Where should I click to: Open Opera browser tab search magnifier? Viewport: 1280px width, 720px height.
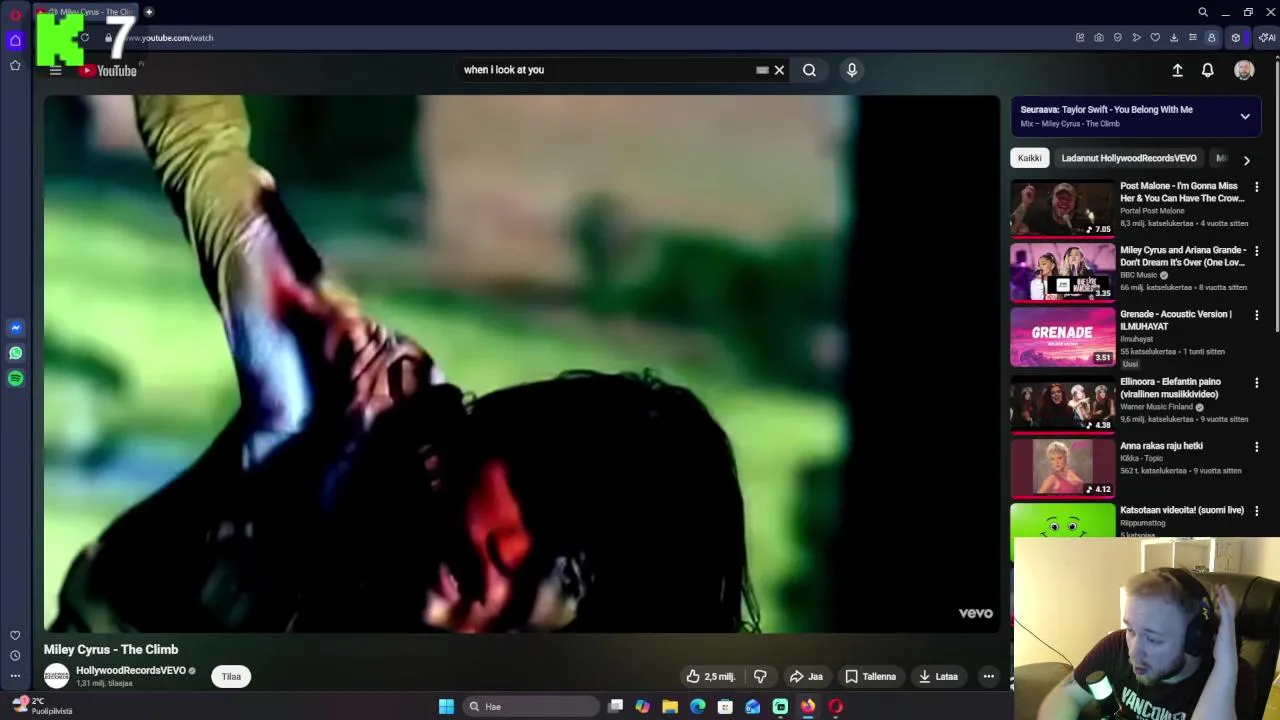point(1203,12)
